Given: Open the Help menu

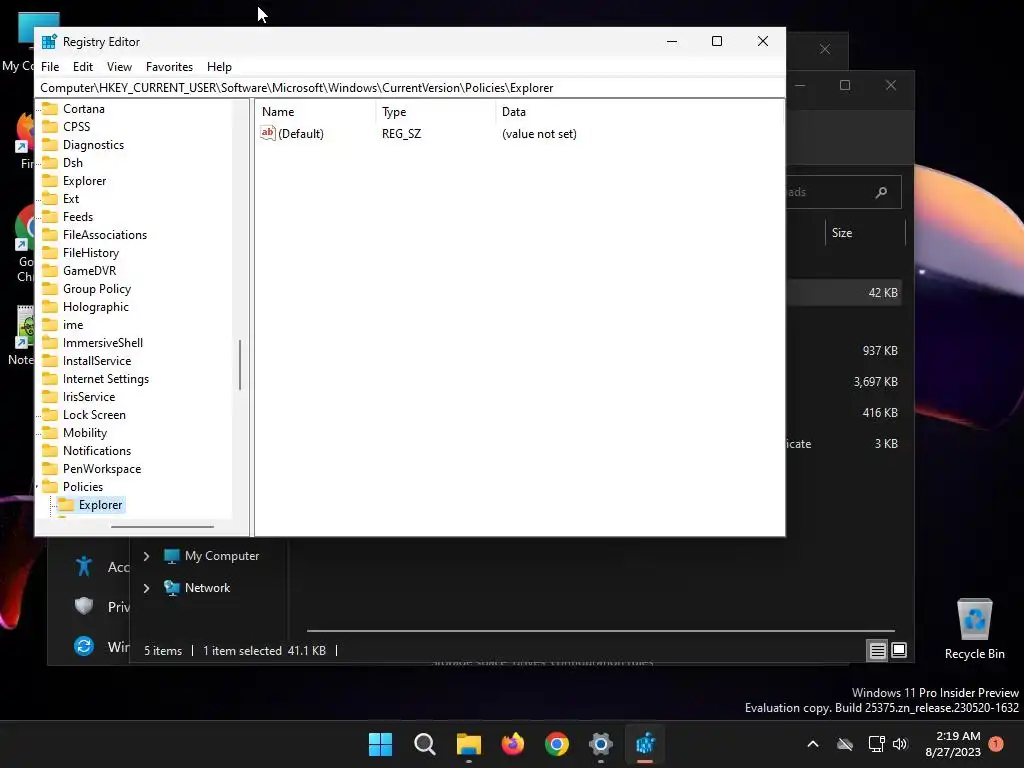Looking at the screenshot, I should (x=219, y=67).
